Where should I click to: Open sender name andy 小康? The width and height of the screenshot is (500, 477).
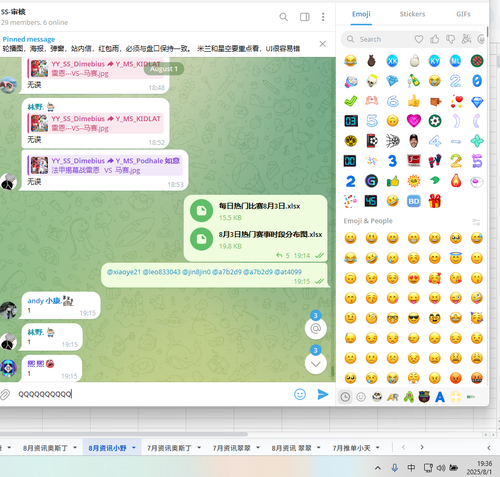coord(44,301)
